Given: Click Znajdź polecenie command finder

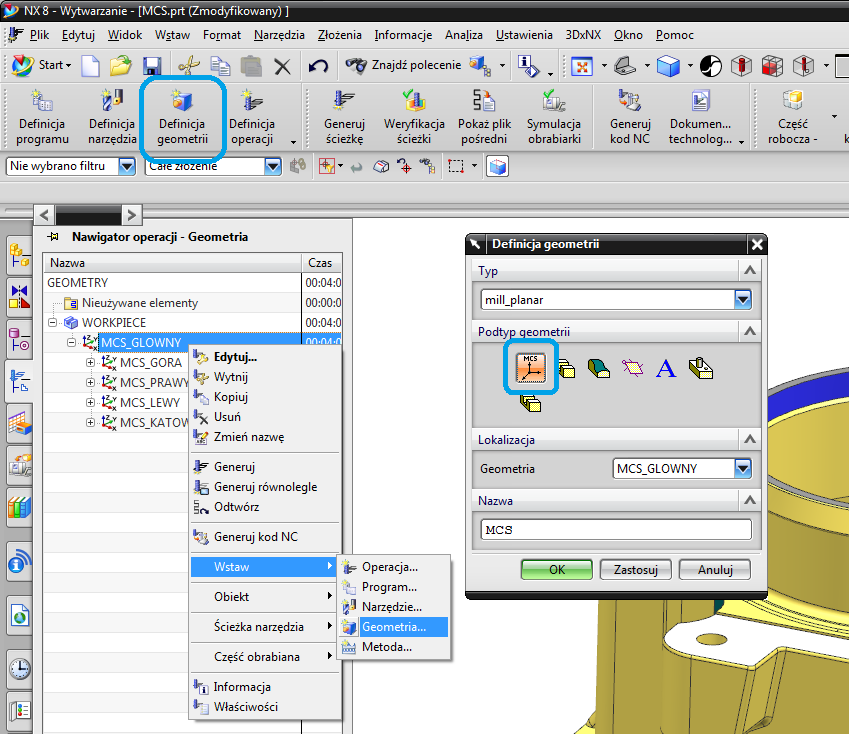Looking at the screenshot, I should [x=403, y=65].
